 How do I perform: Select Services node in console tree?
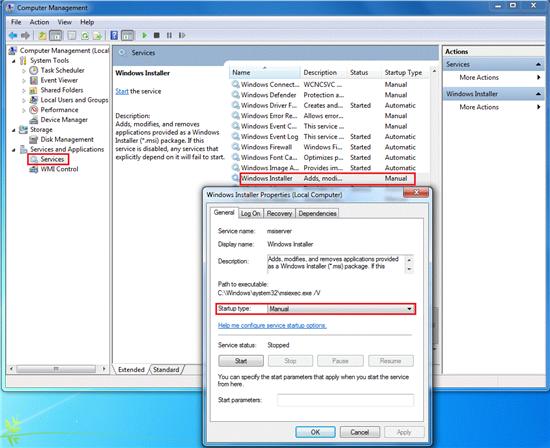tap(52, 159)
